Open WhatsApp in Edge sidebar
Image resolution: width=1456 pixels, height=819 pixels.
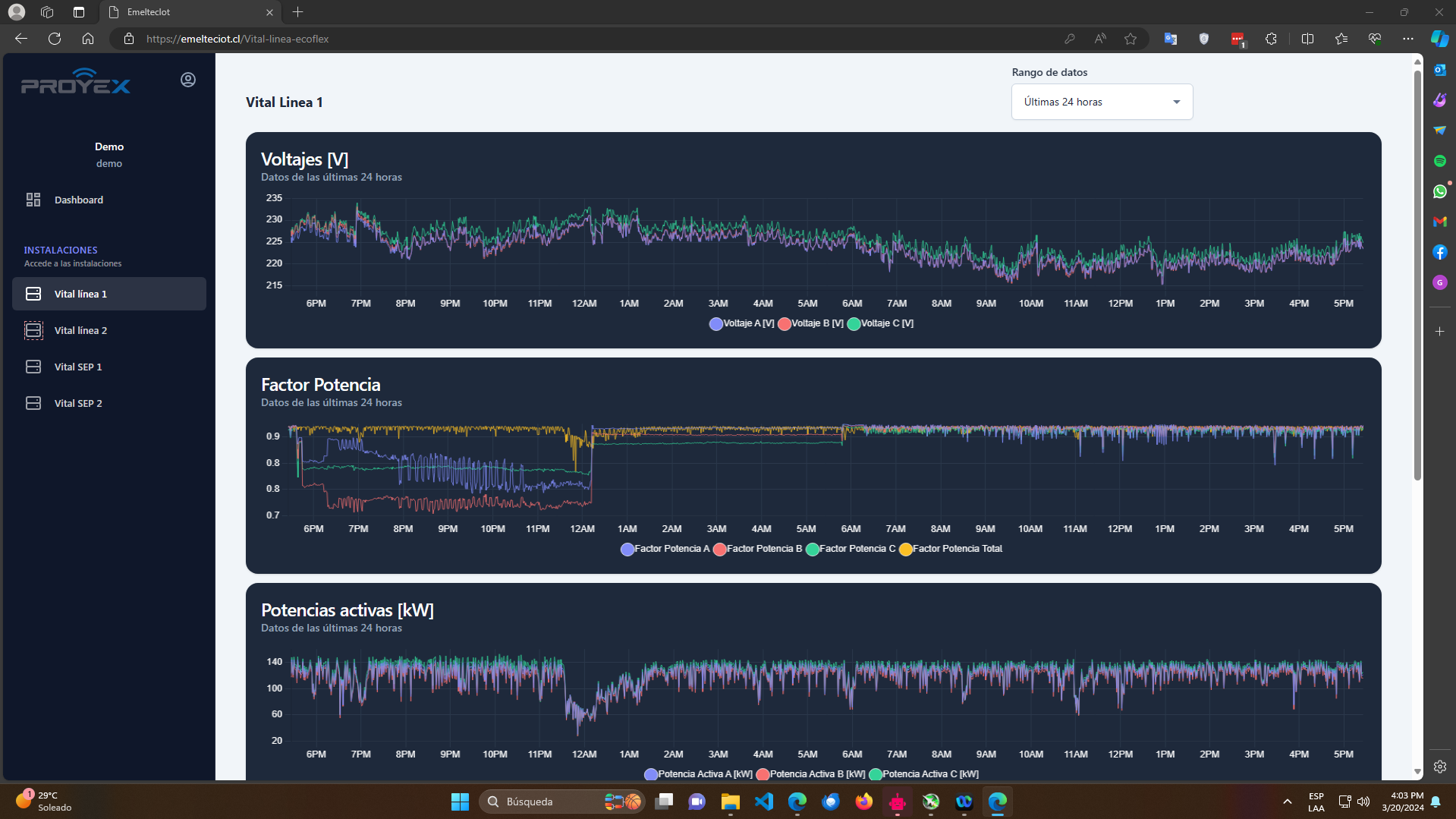coord(1439,191)
